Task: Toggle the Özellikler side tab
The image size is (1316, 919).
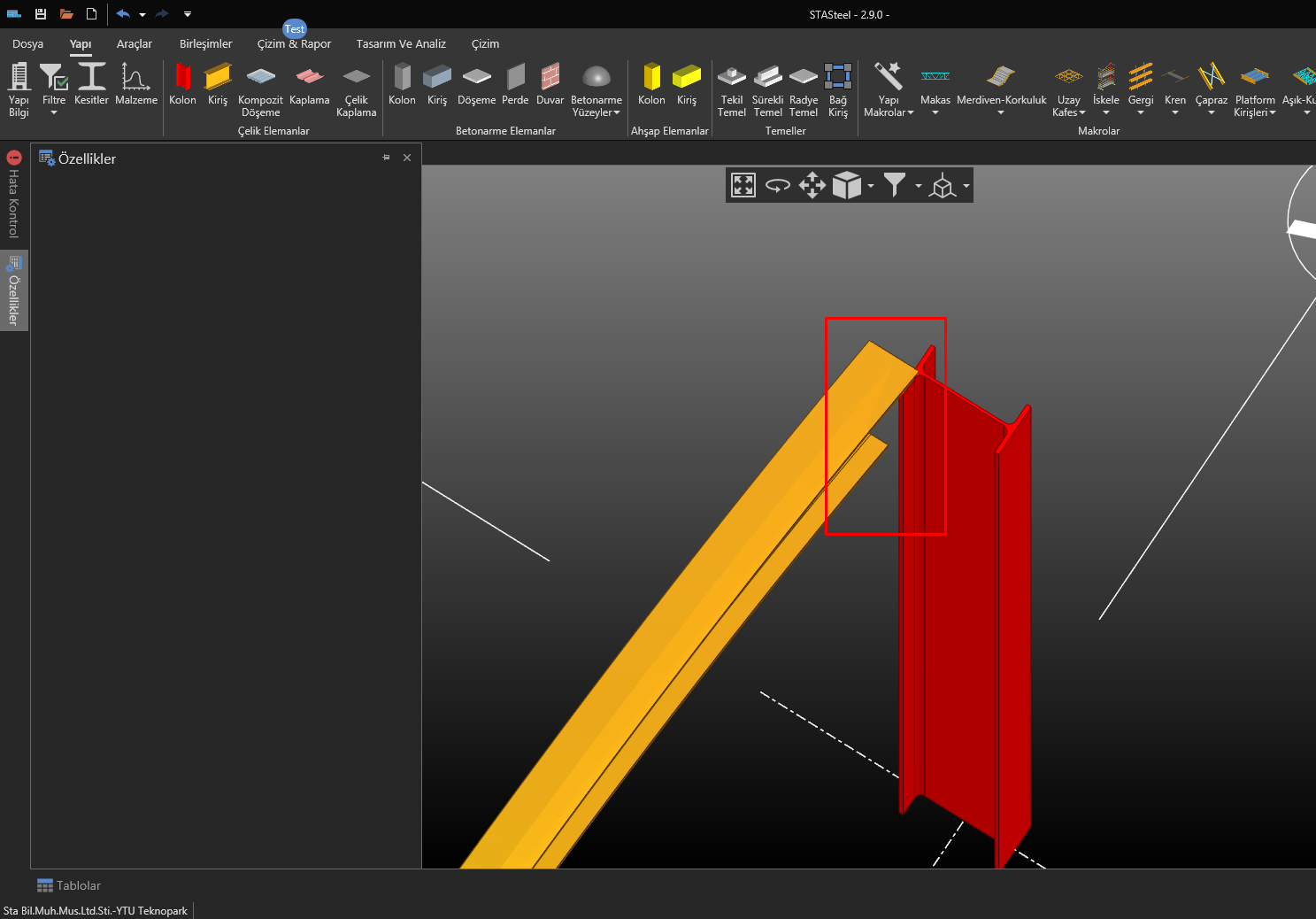Action: click(x=13, y=290)
